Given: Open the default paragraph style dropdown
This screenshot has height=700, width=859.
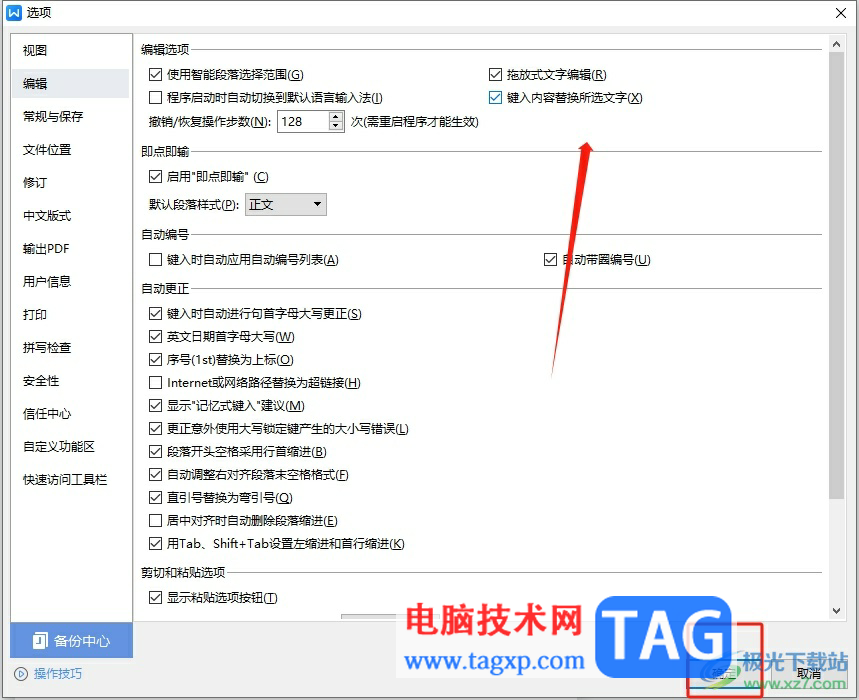Looking at the screenshot, I should pos(286,204).
